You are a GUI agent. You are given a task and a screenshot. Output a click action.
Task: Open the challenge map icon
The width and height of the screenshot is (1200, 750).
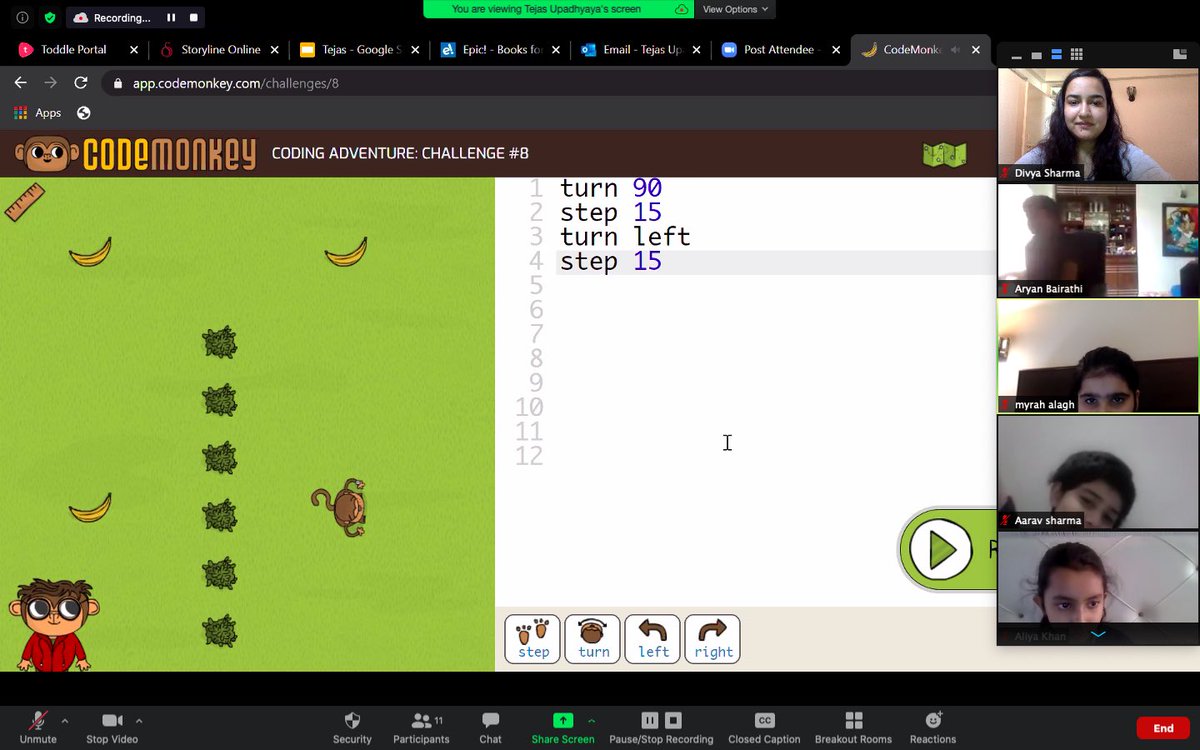[944, 154]
